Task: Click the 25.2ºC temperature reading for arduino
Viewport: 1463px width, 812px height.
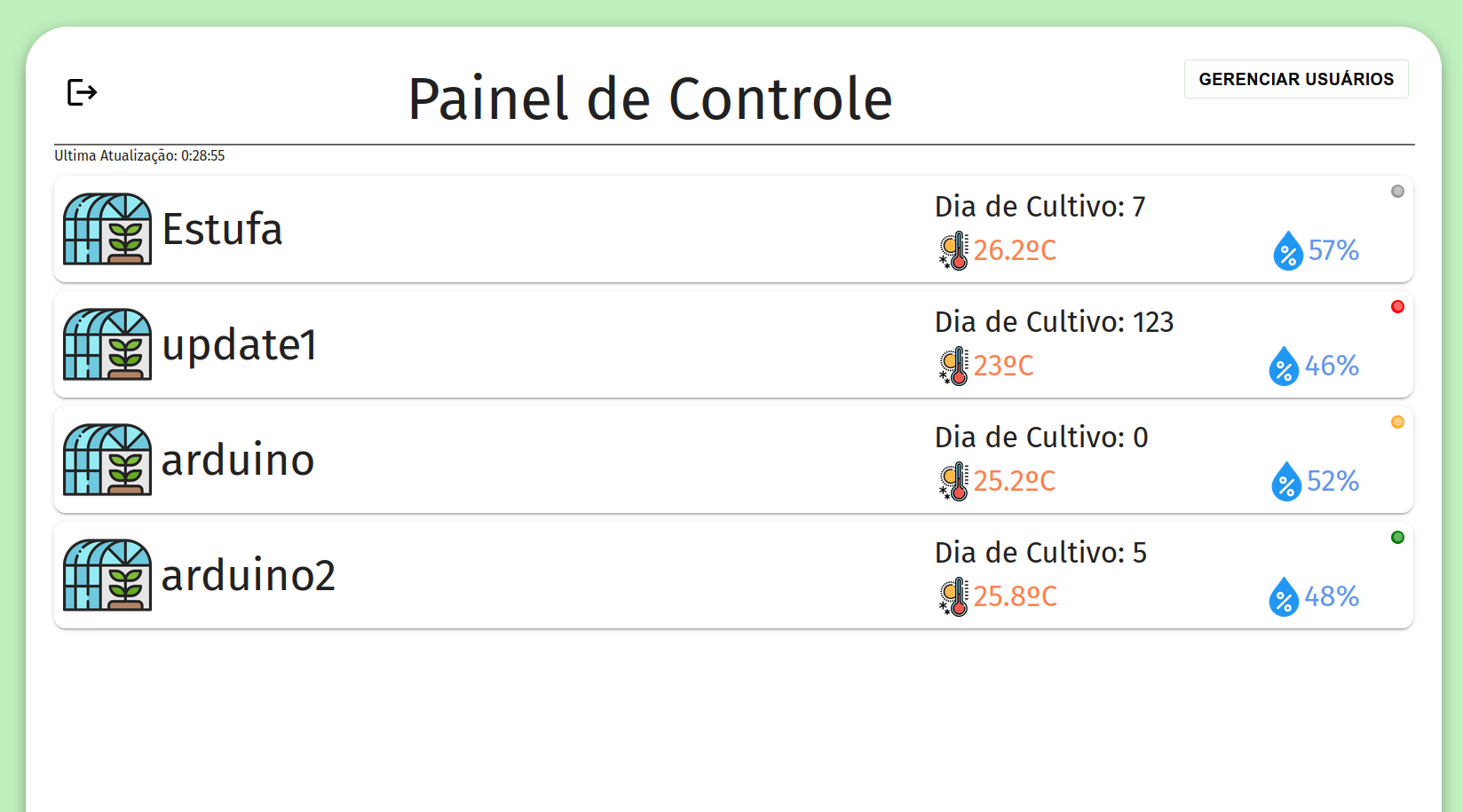Action: coord(1015,481)
